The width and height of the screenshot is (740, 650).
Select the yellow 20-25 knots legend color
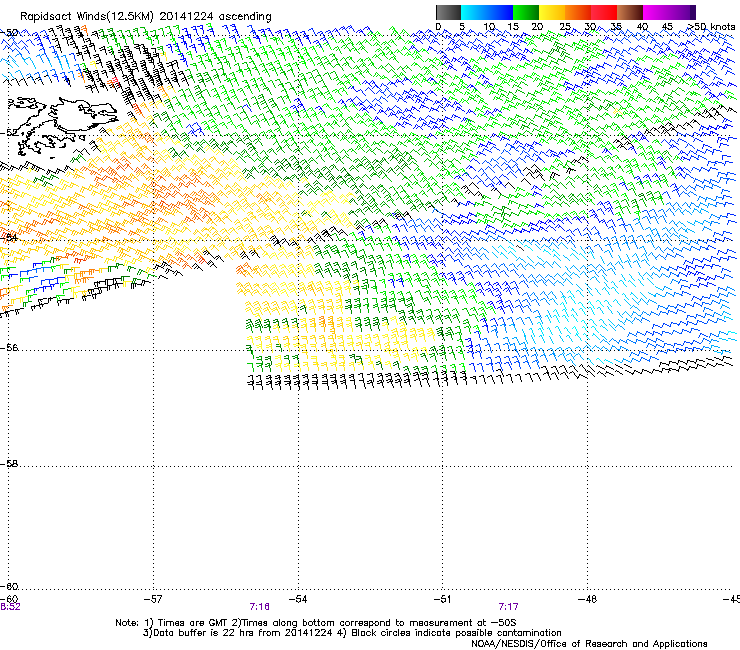pyautogui.click(x=552, y=12)
